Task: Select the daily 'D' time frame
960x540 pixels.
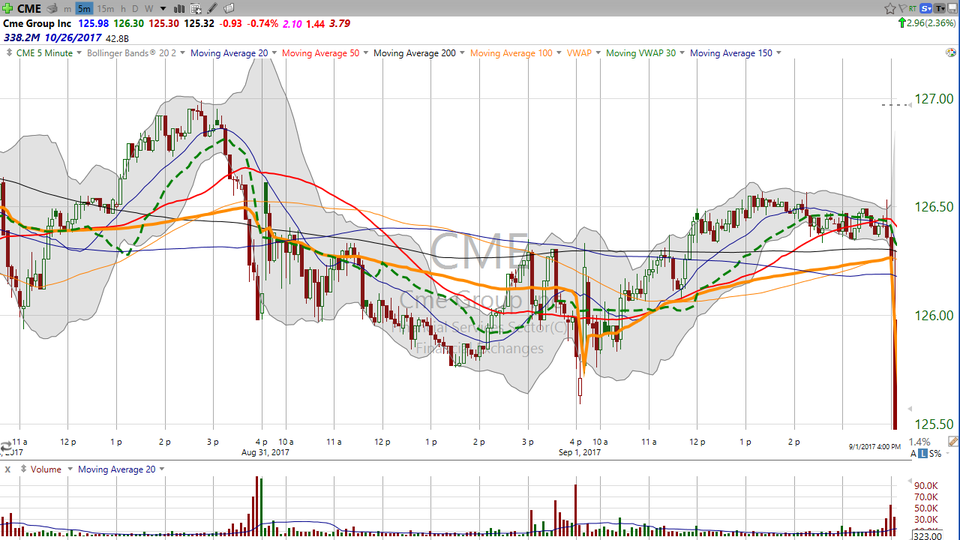Action: pyautogui.click(x=135, y=9)
